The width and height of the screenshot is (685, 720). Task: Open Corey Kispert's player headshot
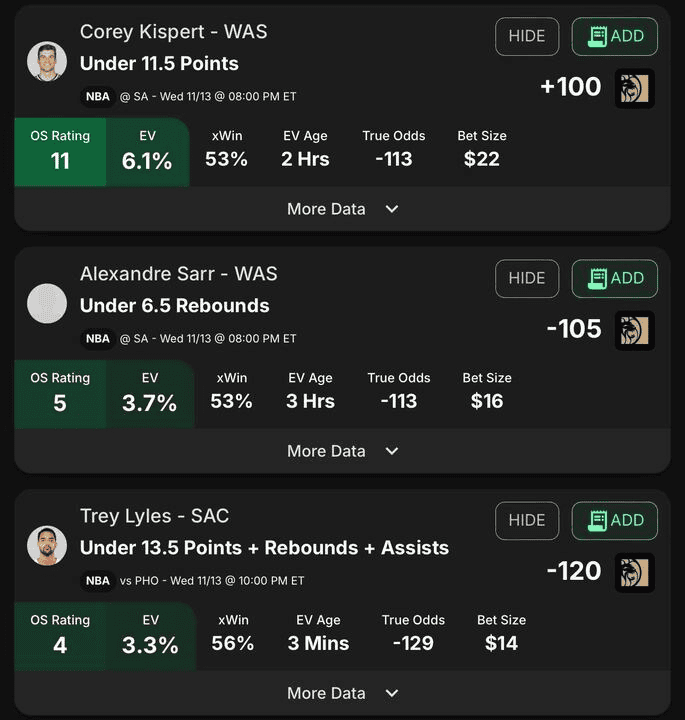47,61
